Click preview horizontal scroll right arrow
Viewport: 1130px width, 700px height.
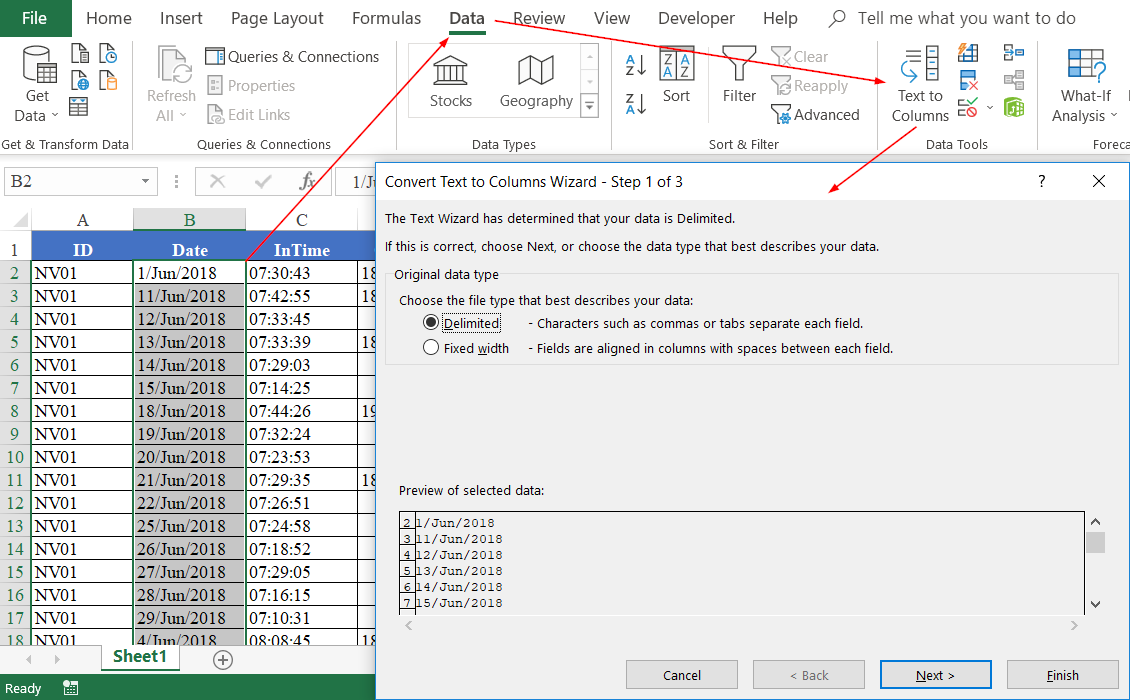pos(1074,625)
